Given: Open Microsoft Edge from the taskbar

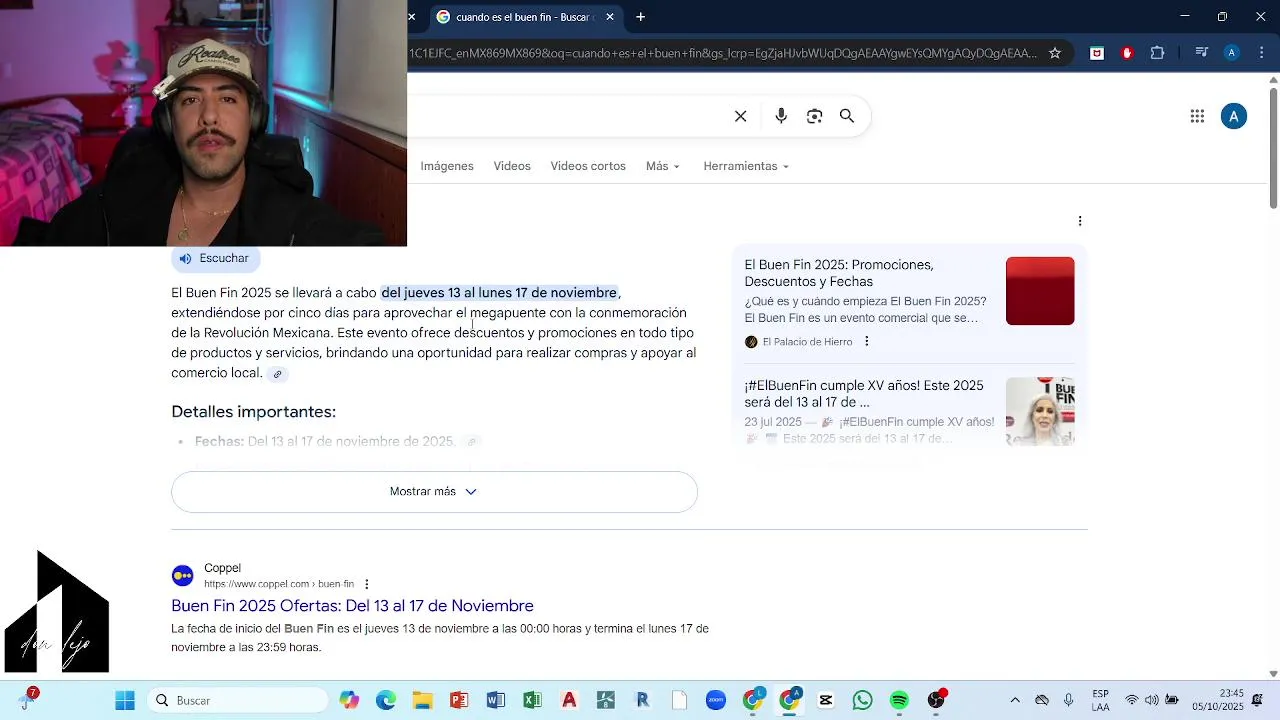Looking at the screenshot, I should click(386, 700).
